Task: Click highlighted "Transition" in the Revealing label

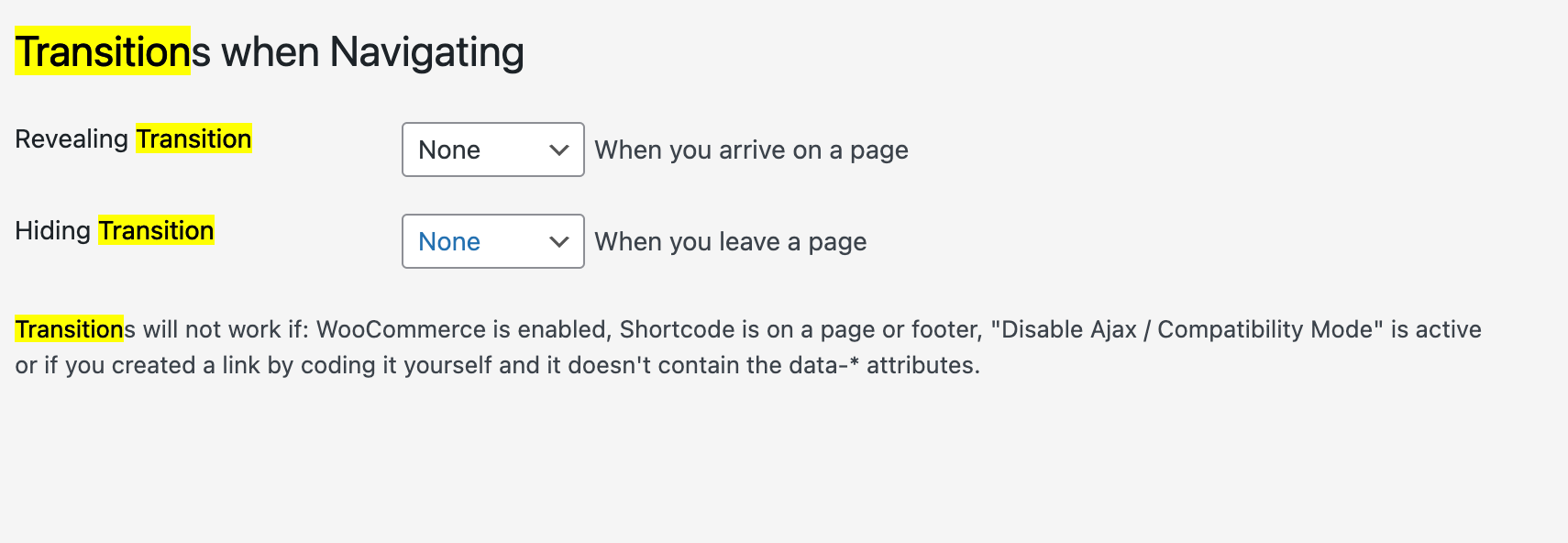Action: 193,139
